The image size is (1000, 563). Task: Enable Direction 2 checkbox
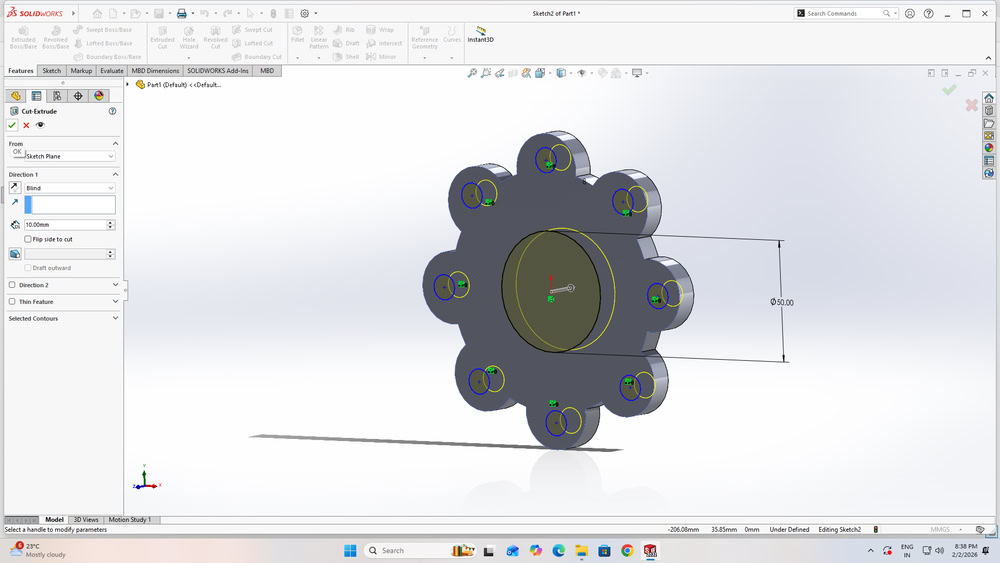pos(12,285)
